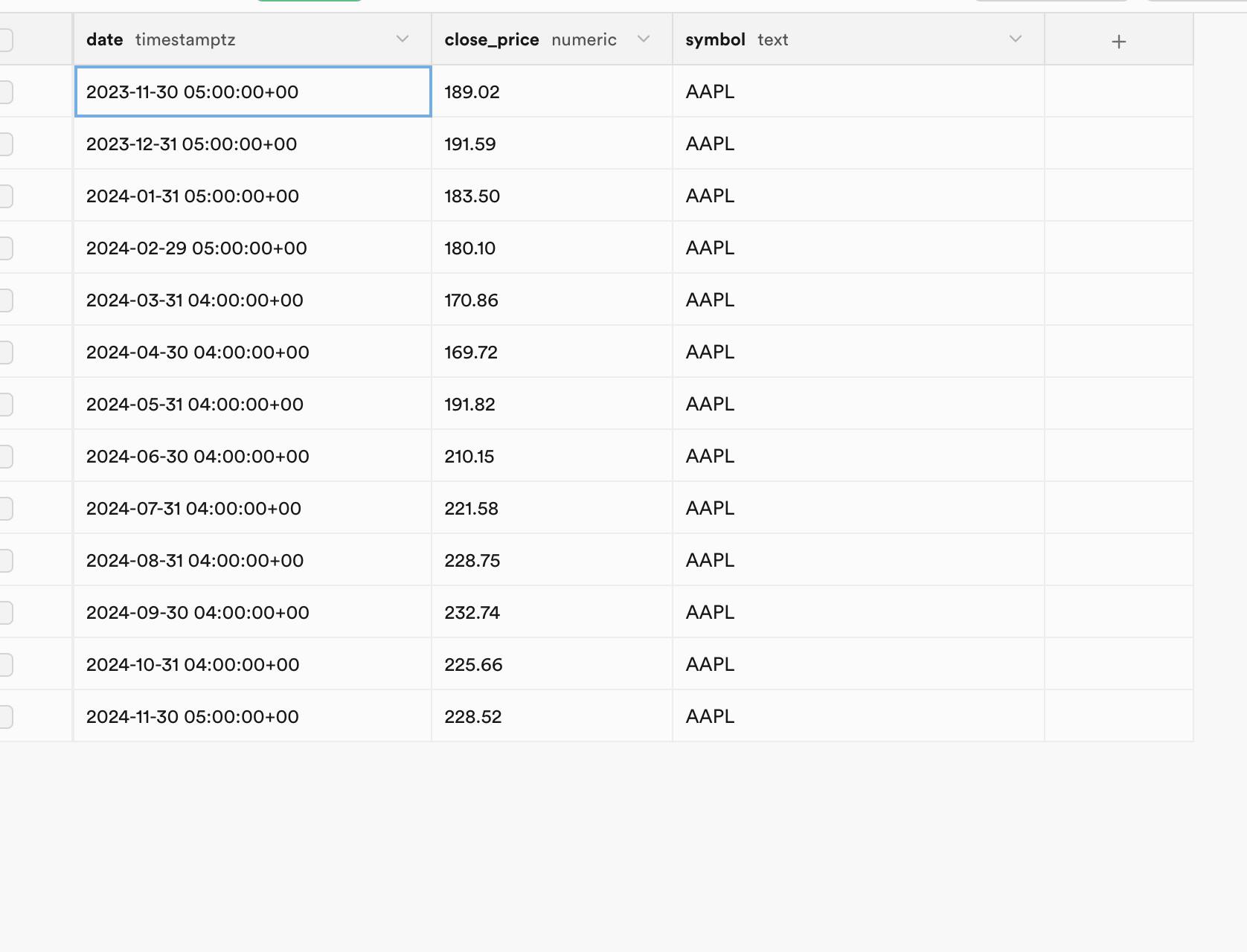Select the 2023-11-30 05:00:00+00 date cell

(x=252, y=91)
